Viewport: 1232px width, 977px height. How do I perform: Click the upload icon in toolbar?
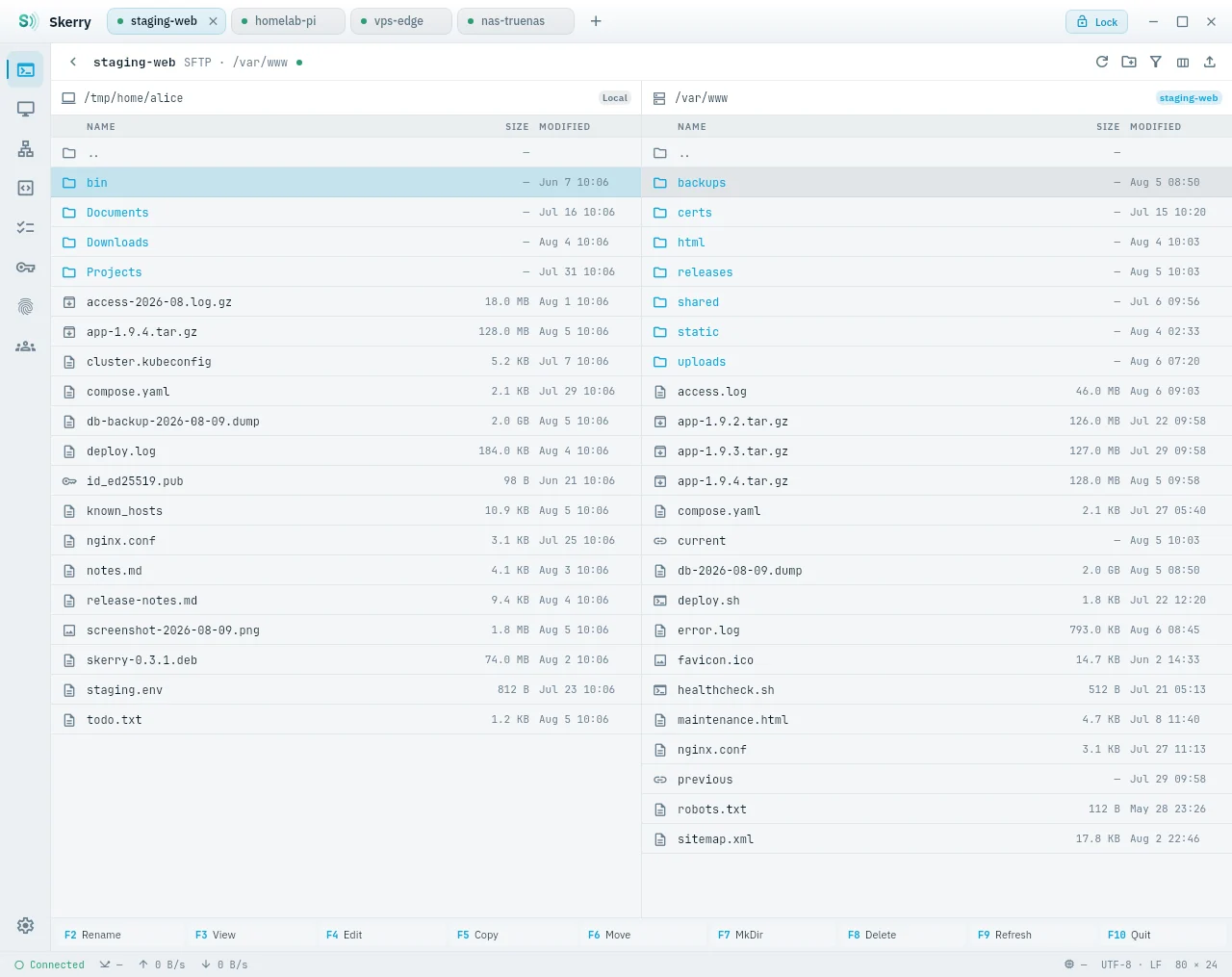1210,62
